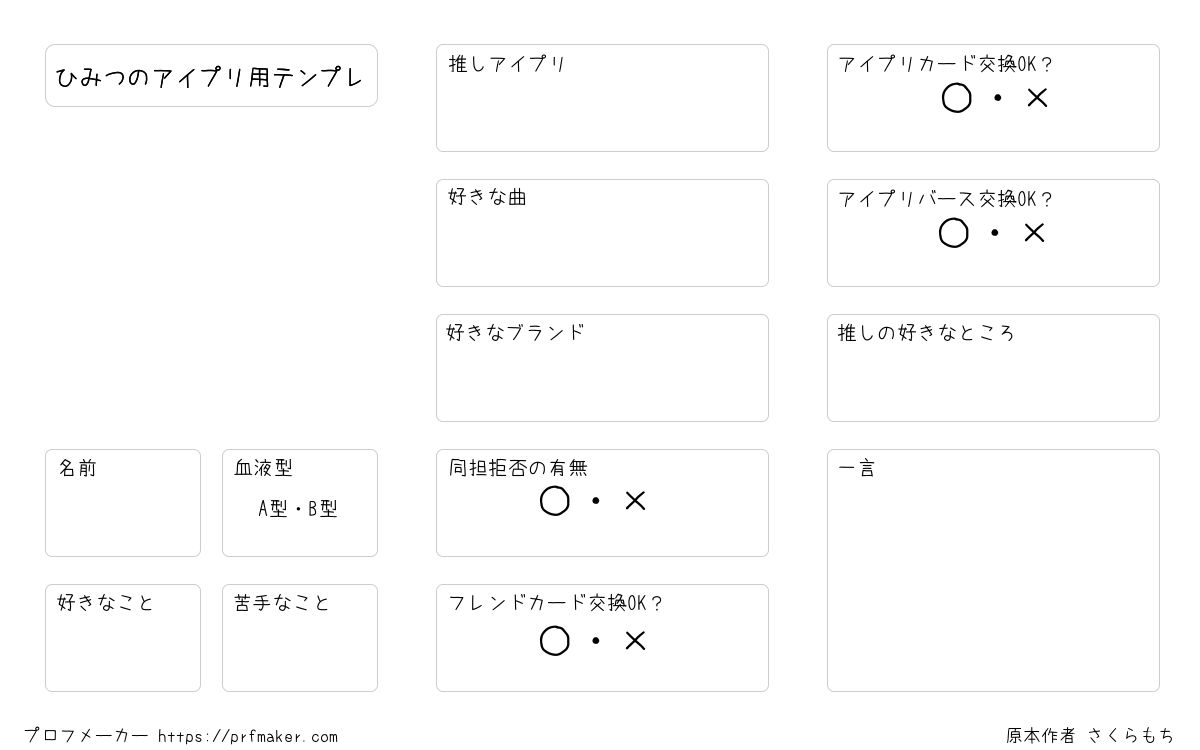The image size is (1200, 750).
Task: Click the 推しアイプリ box
Action: [602, 98]
